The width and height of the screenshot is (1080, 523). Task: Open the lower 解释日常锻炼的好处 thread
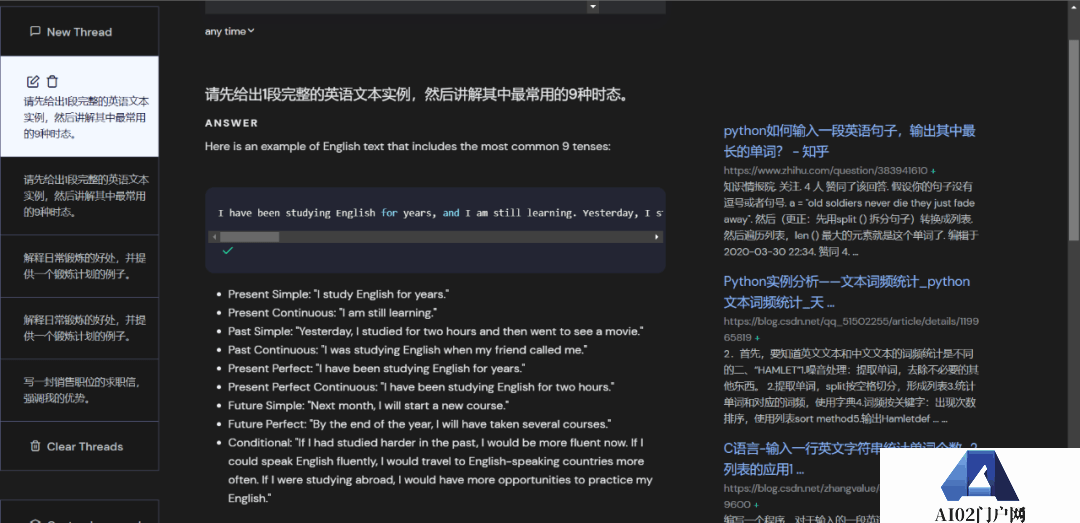(79, 328)
